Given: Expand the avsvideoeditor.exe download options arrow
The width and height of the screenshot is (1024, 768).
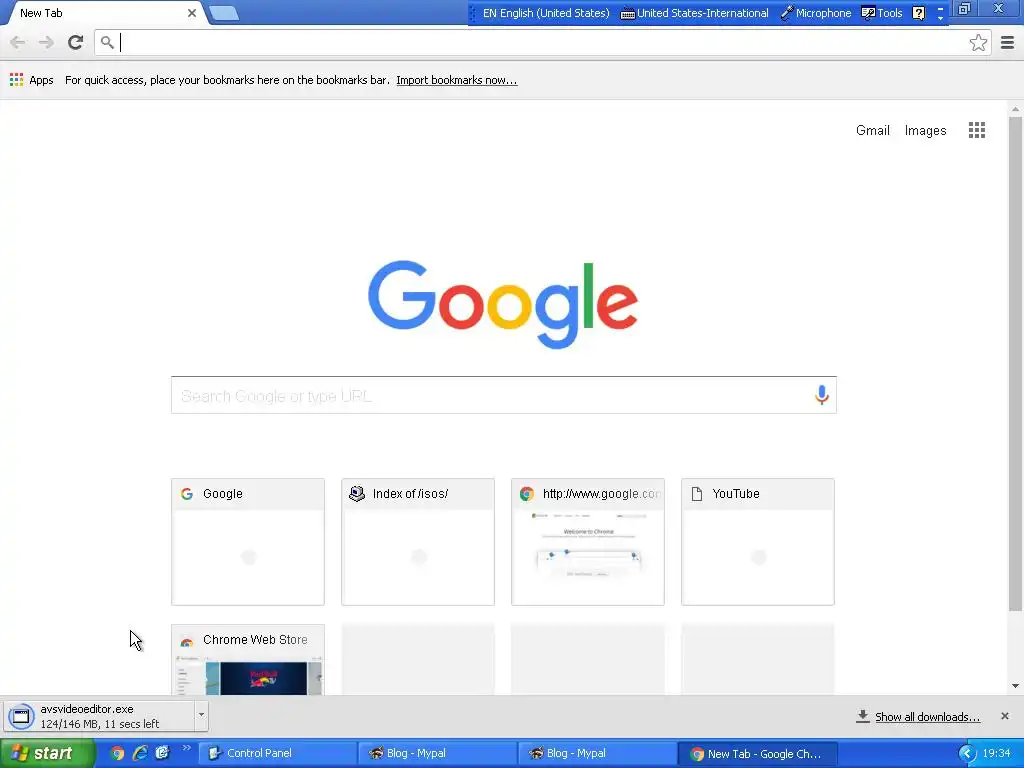Looking at the screenshot, I should (x=201, y=715).
